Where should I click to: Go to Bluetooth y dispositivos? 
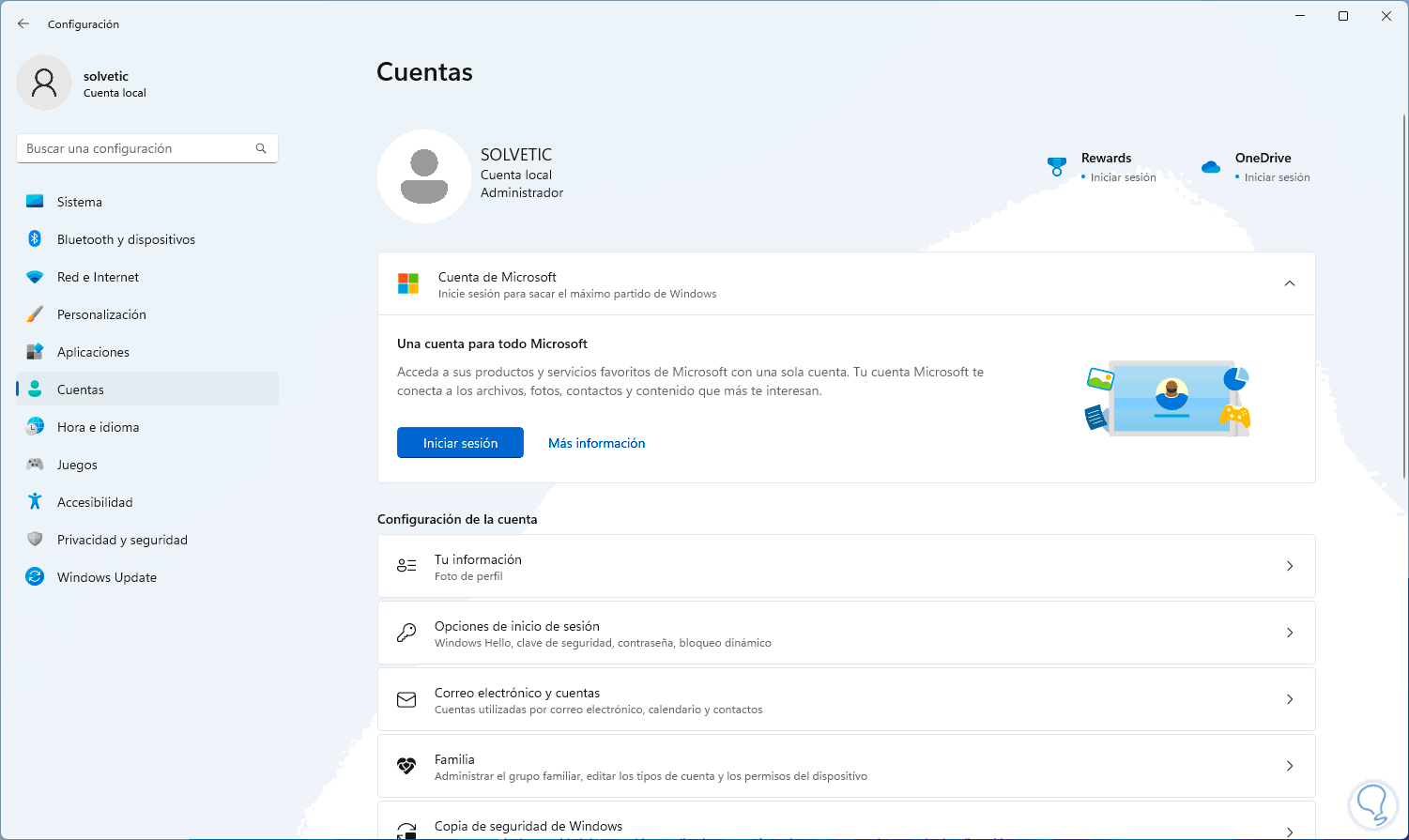click(147, 239)
